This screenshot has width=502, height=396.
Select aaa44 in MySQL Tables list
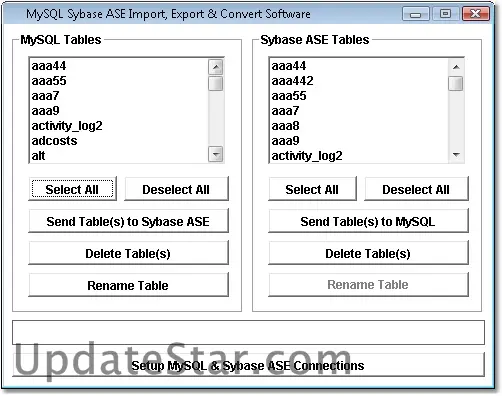click(x=119, y=66)
